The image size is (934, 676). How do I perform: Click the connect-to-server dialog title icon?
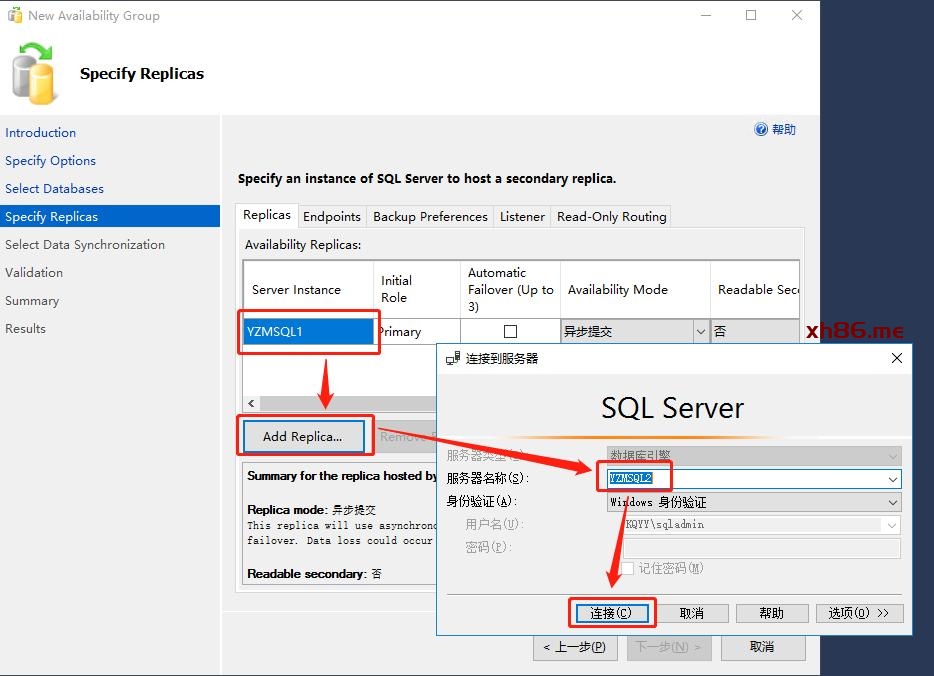point(453,358)
